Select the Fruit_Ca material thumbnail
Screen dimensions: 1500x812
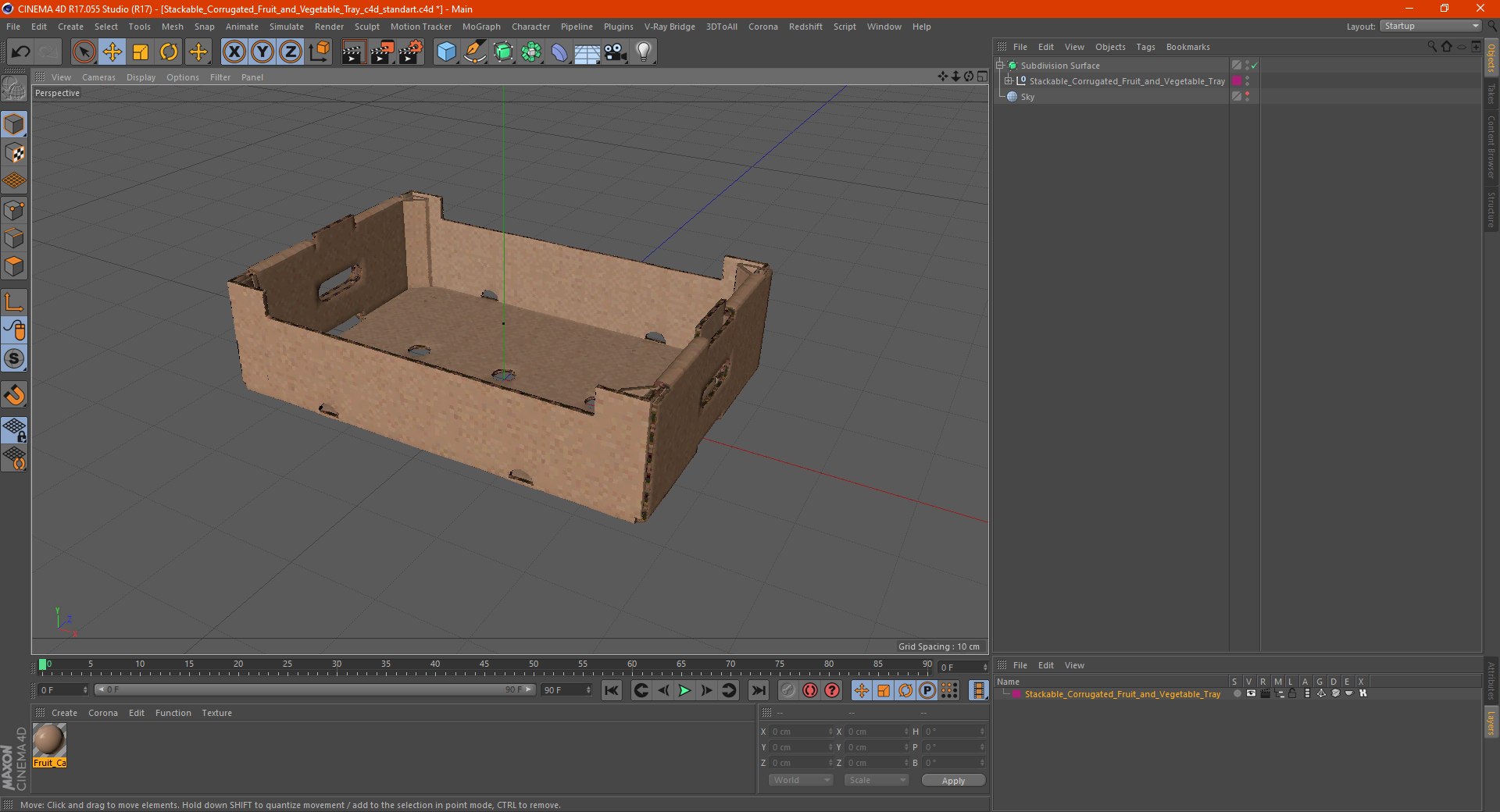(x=49, y=740)
